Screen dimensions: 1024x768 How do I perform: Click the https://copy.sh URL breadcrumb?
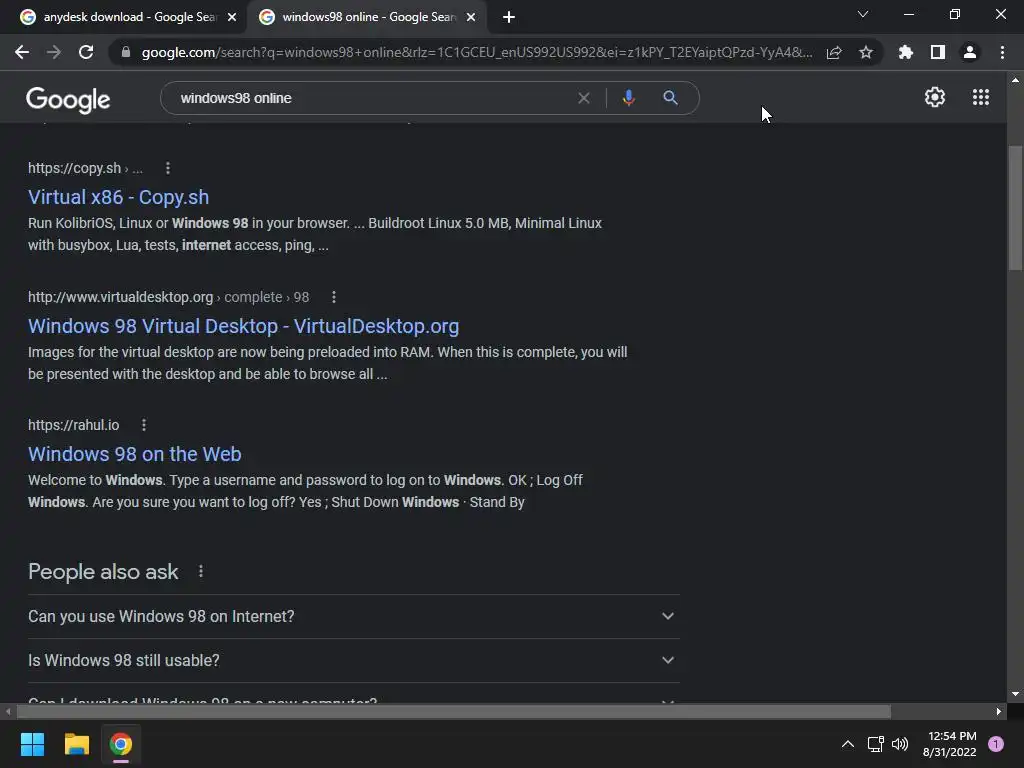85,168
